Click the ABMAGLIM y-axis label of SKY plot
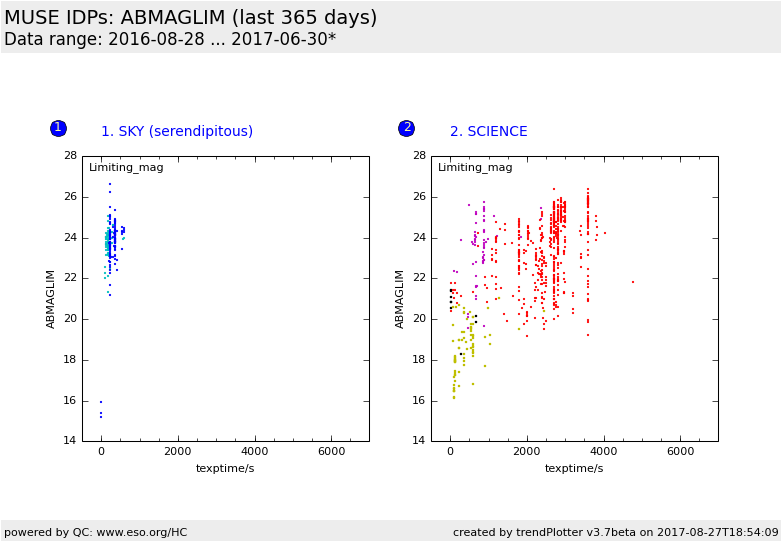 pos(51,298)
